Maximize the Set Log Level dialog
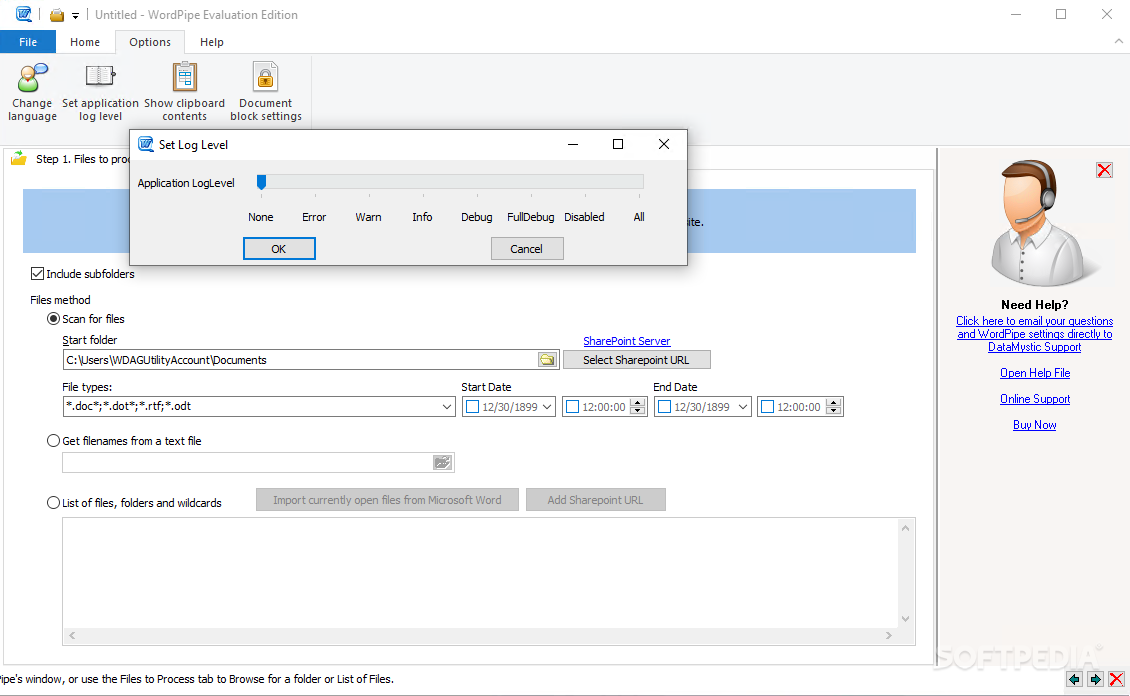The image size is (1130, 696). (x=618, y=144)
